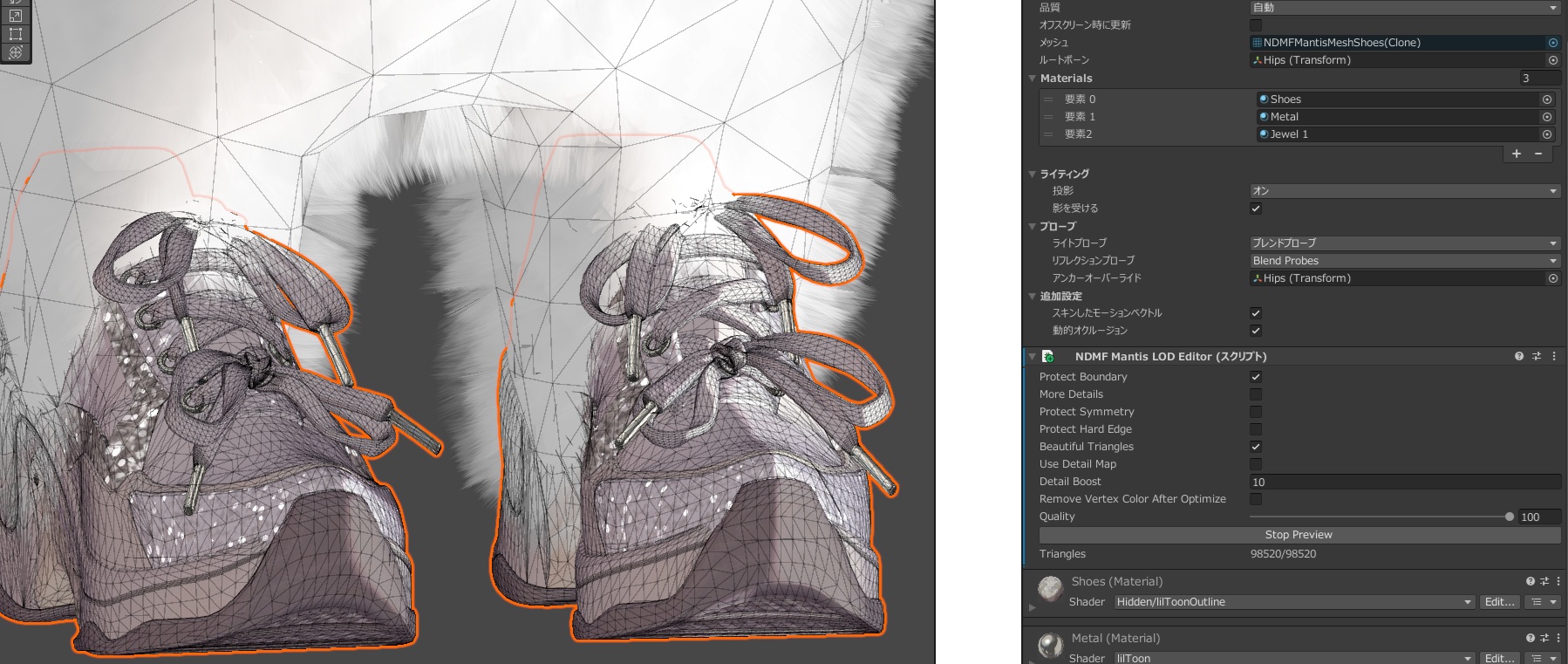Open Shoes shader dropdown Hidden/lilToonOutline
The width and height of the screenshot is (1568, 664).
(x=1293, y=602)
